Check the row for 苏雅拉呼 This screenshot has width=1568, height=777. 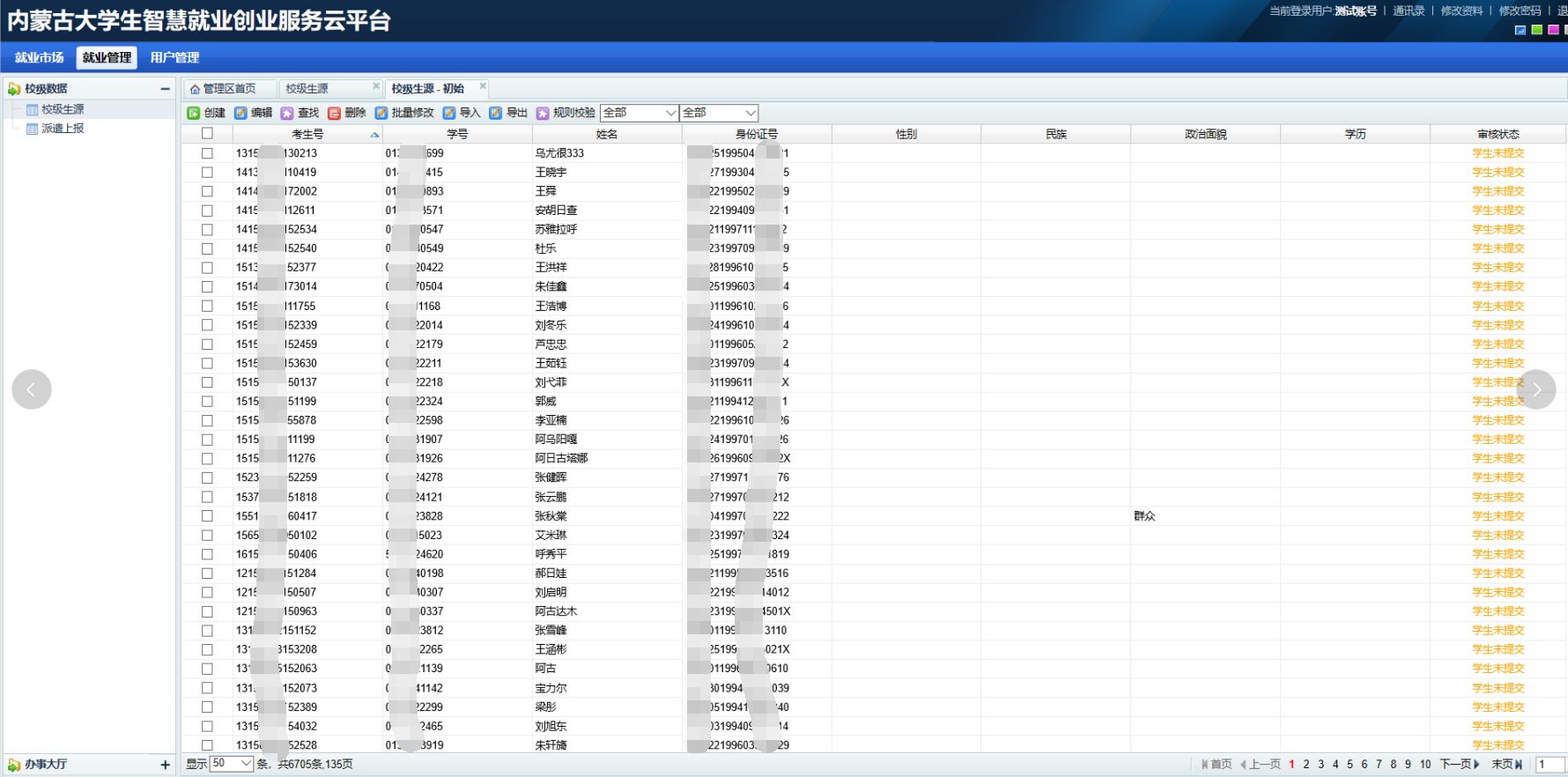coord(207,229)
